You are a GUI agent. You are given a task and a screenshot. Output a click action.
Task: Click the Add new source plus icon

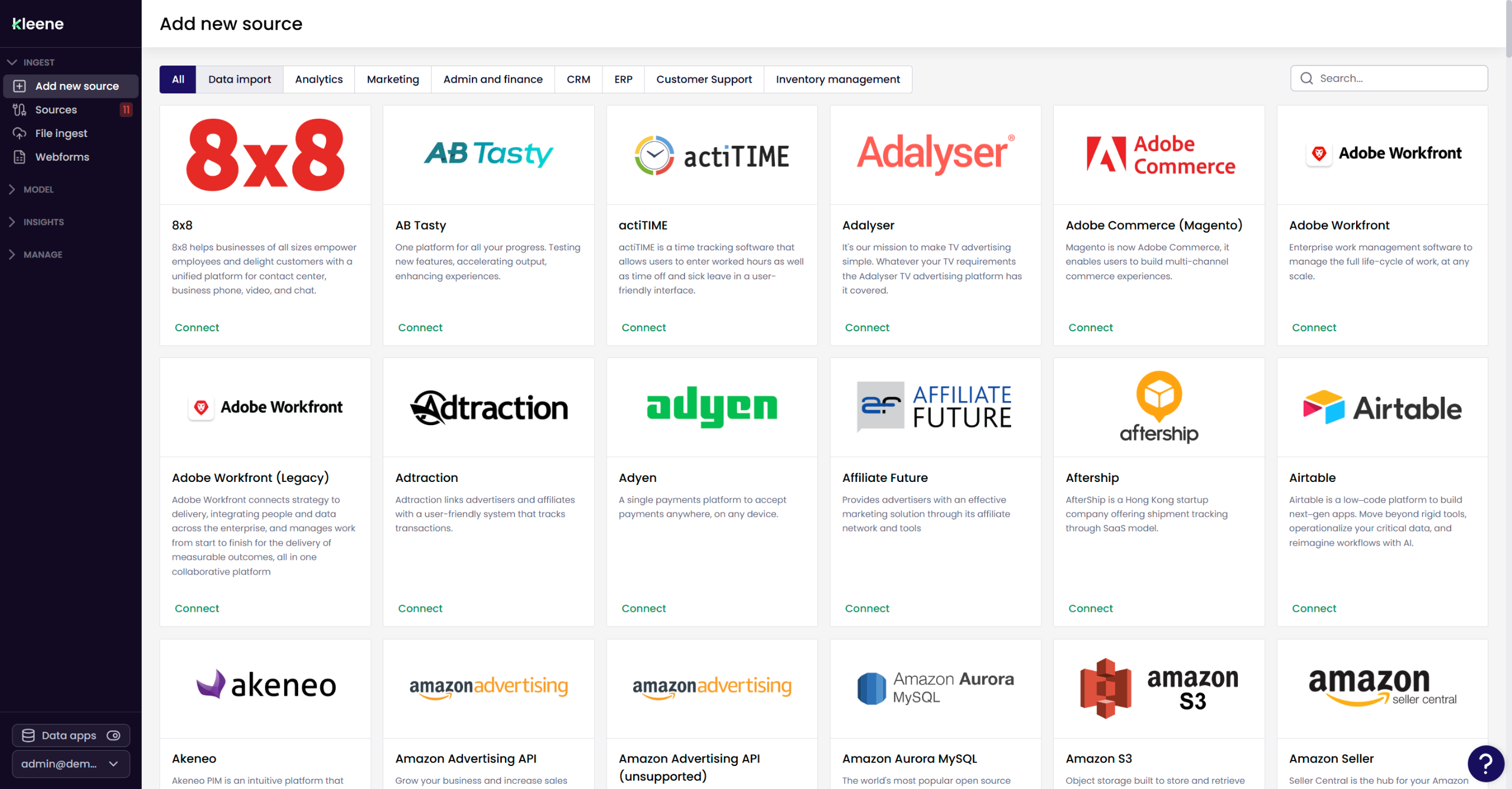(x=19, y=86)
